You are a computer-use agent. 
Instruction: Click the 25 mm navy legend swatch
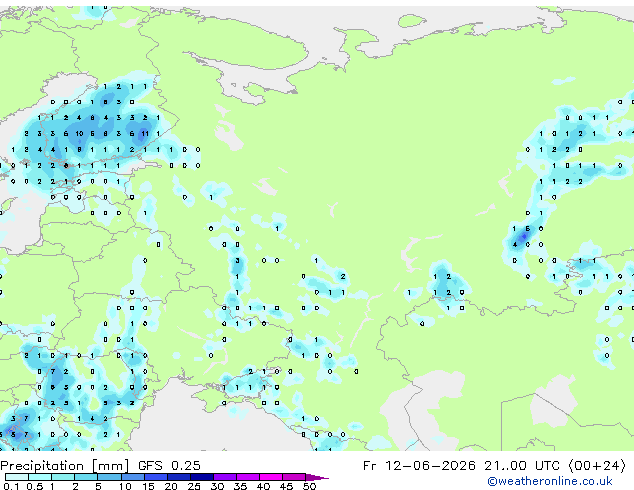202,477
